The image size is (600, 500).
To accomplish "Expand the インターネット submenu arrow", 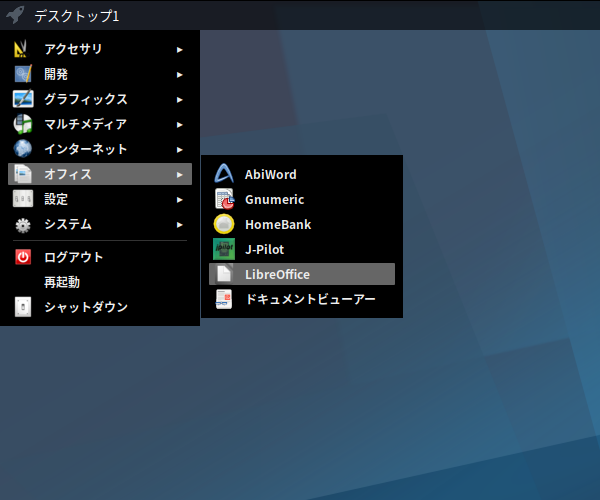I will tap(179, 150).
